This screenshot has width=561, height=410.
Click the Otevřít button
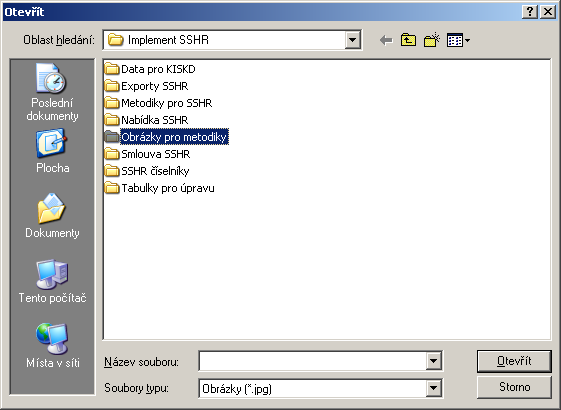click(x=514, y=361)
